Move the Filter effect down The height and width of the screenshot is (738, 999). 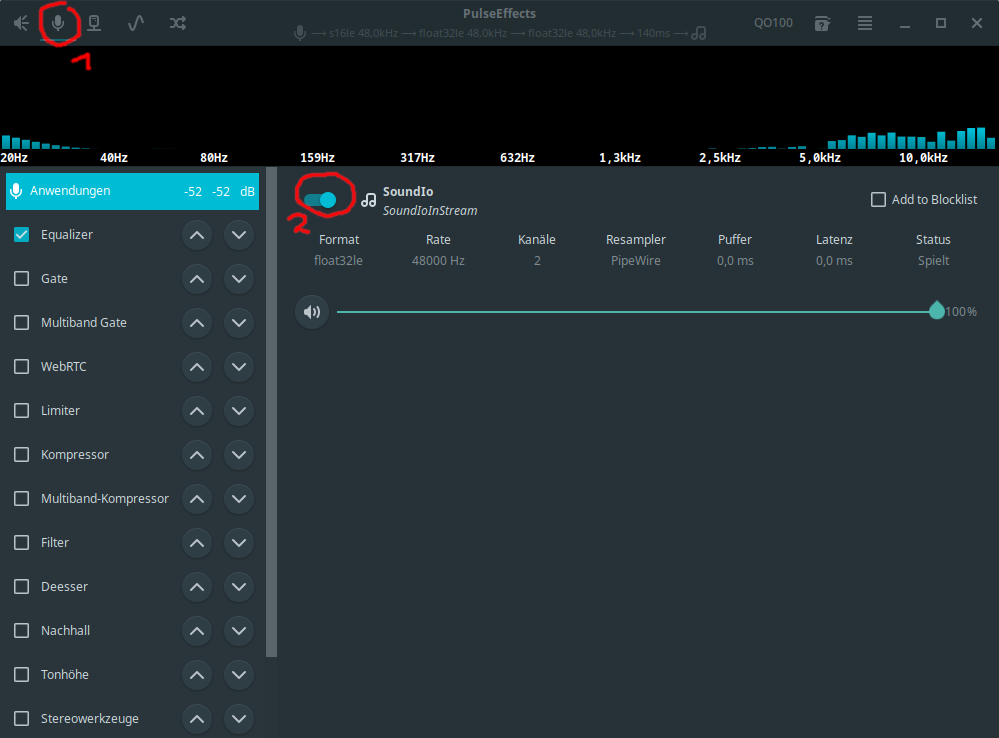pyautogui.click(x=238, y=543)
